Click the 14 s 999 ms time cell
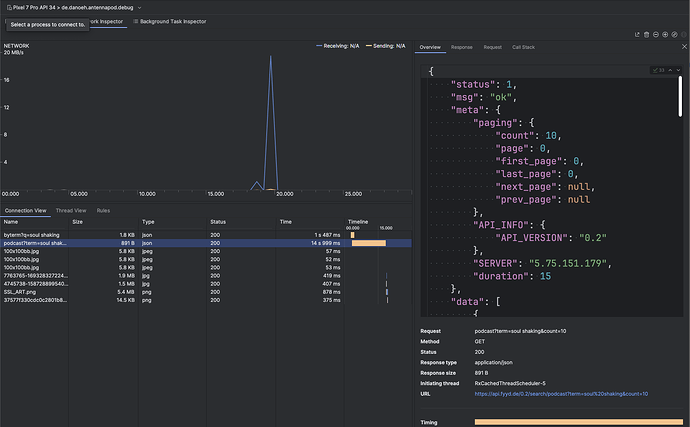Screen dimensions: 690x427 (325, 243)
